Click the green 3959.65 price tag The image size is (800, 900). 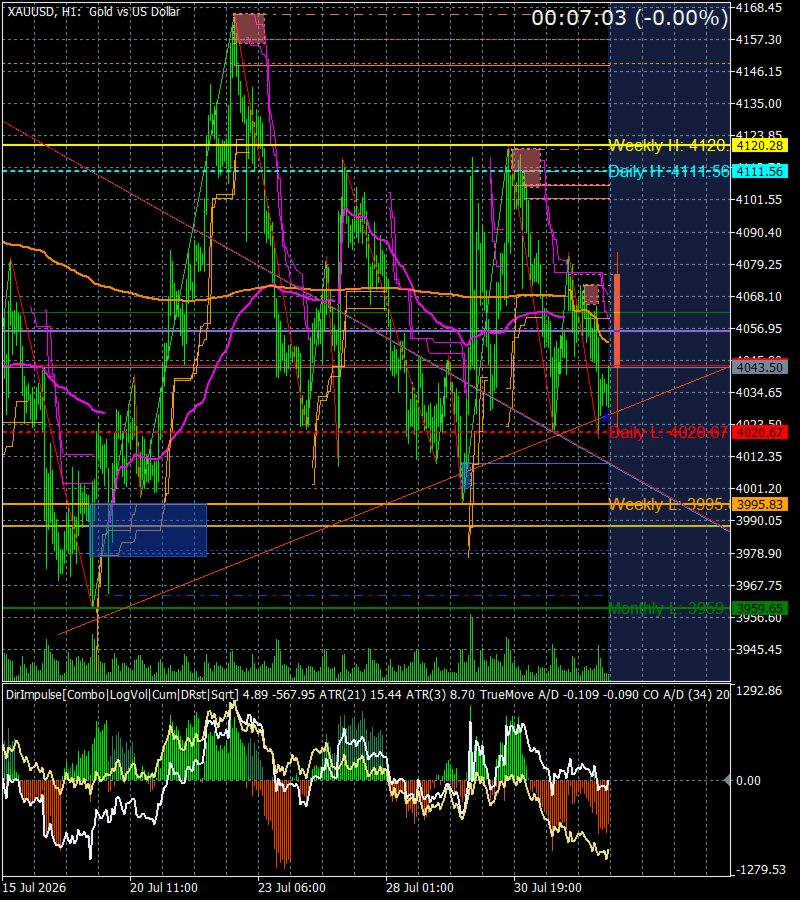coord(760,608)
